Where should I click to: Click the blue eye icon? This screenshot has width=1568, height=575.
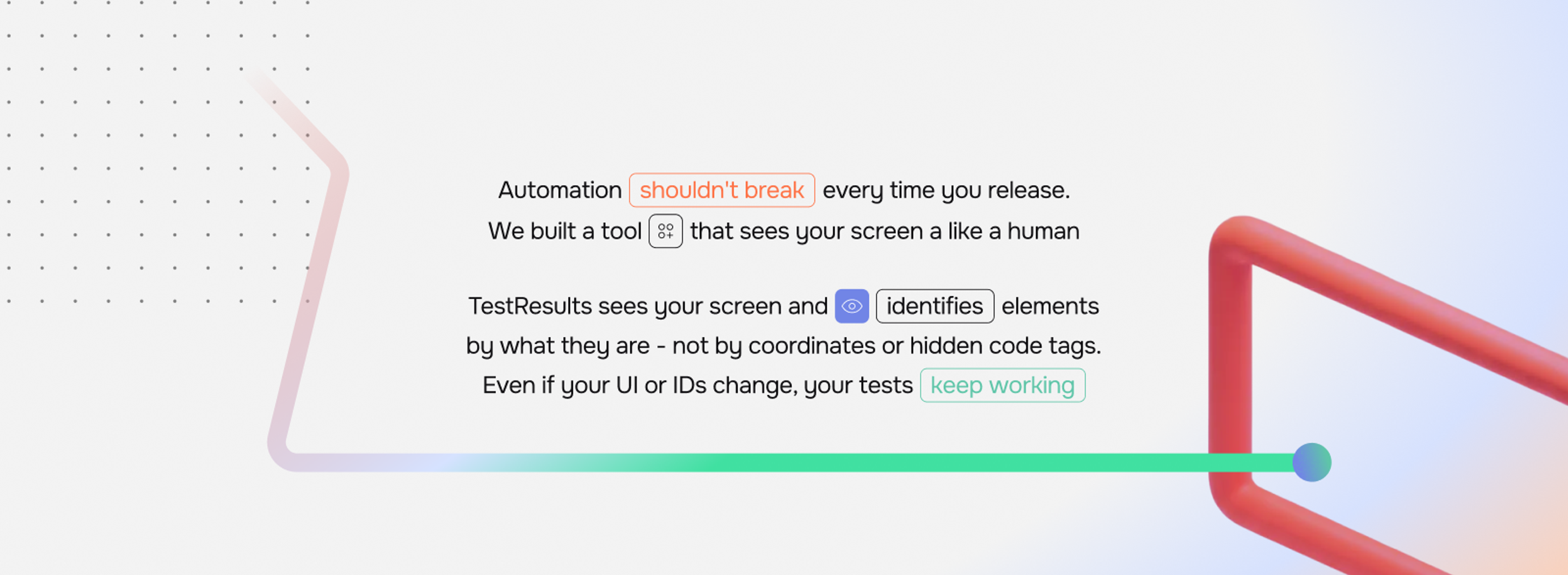click(851, 306)
